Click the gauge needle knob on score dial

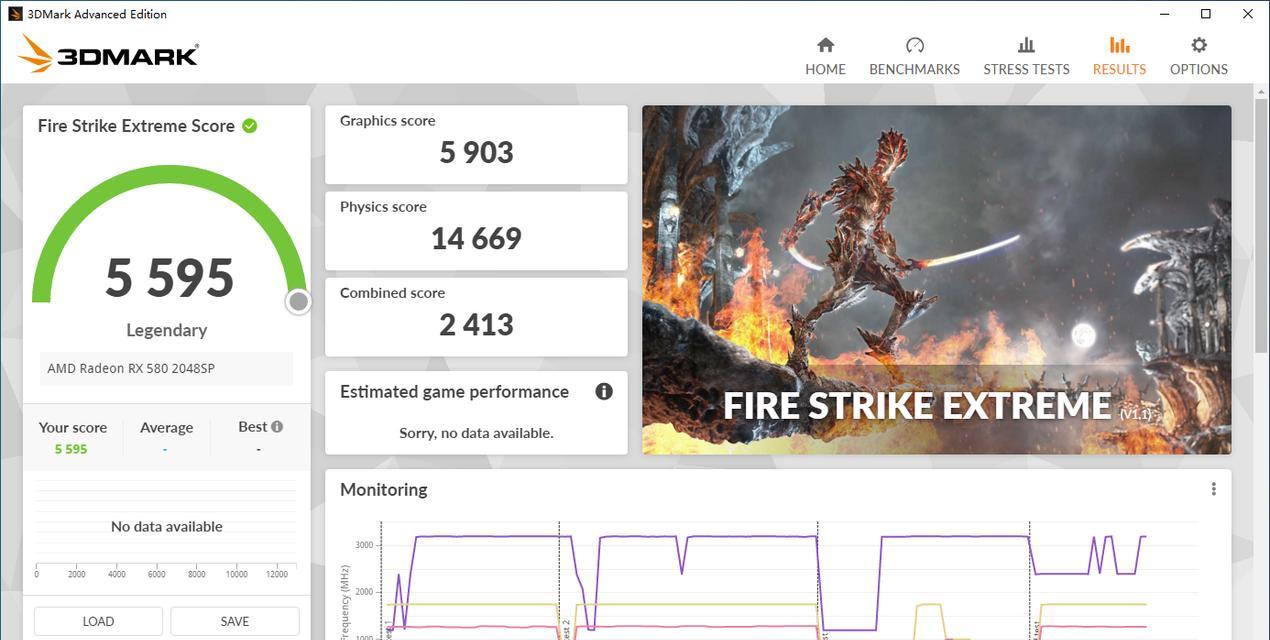point(298,302)
